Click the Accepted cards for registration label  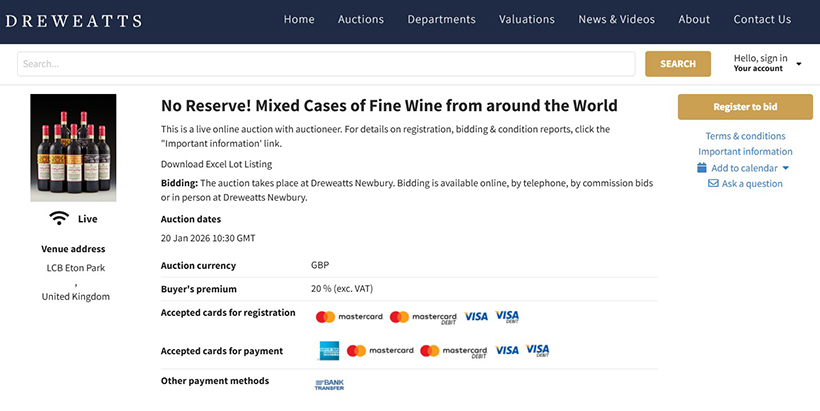[228, 313]
